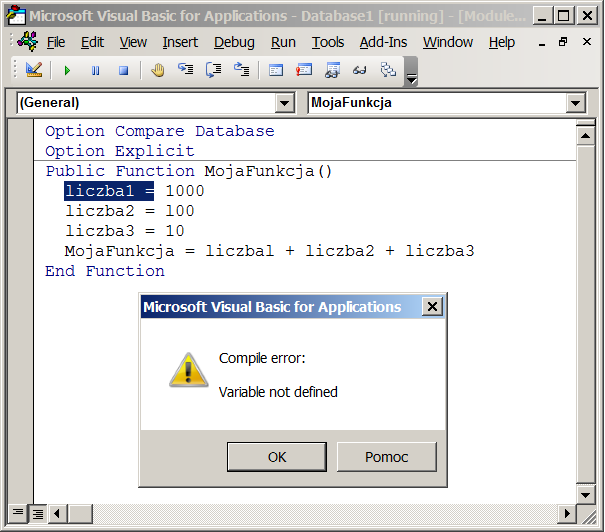Open the Immediate Window icon
This screenshot has height=532, width=605.
click(304, 70)
